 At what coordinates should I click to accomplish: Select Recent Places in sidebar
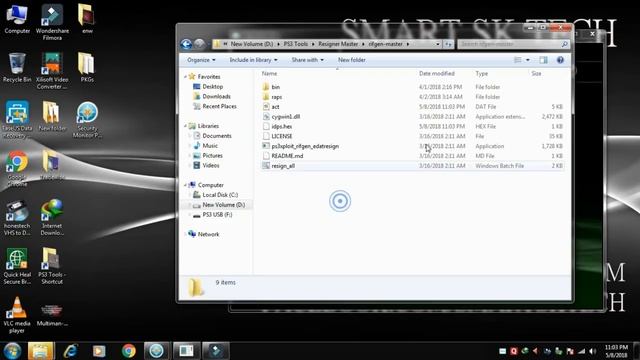coord(219,106)
